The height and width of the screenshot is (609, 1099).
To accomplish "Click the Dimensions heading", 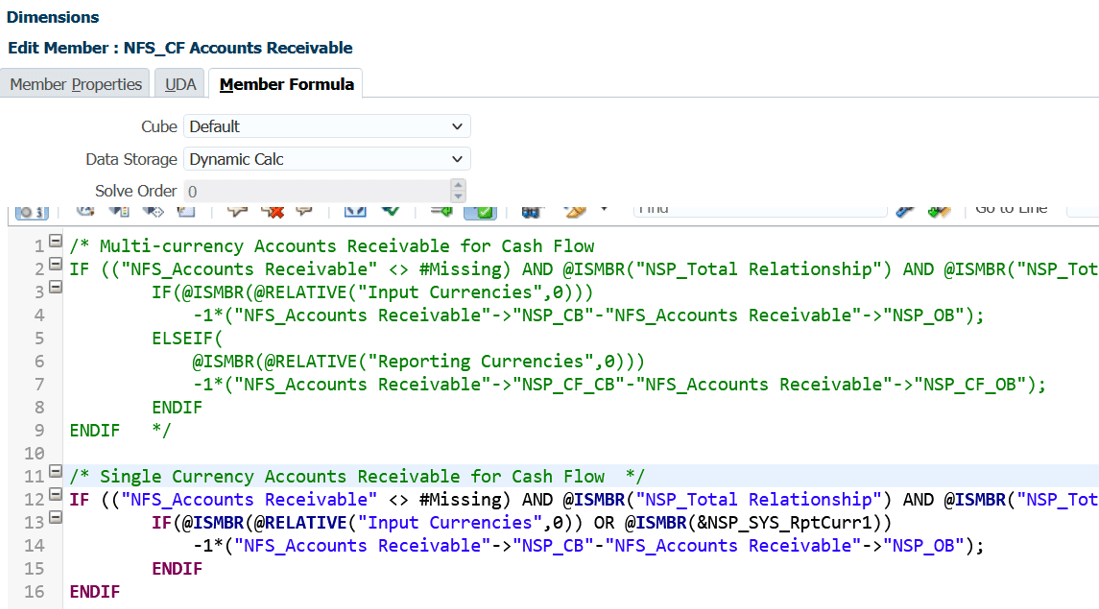I will coord(53,17).
